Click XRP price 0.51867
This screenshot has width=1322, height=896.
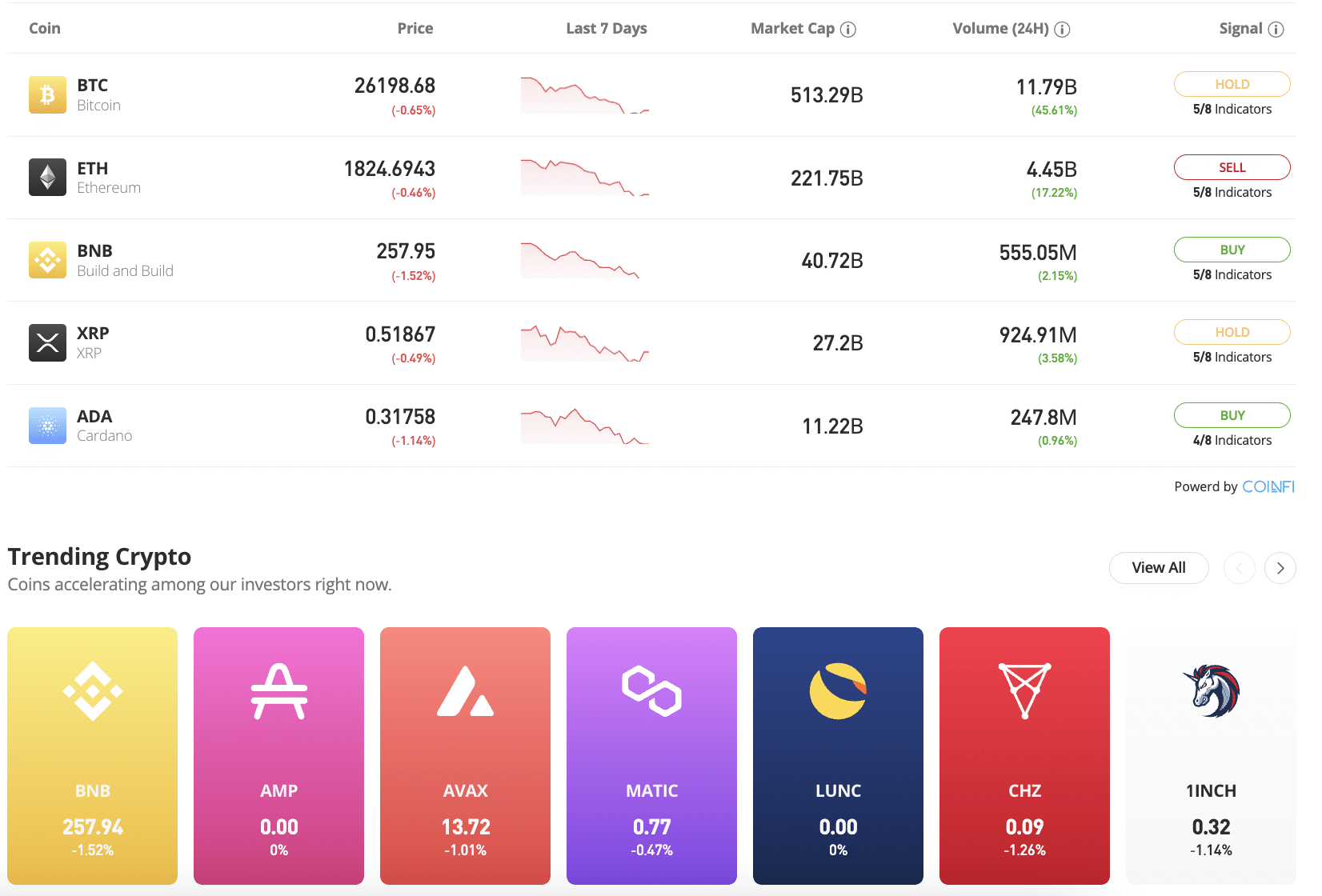[x=400, y=334]
